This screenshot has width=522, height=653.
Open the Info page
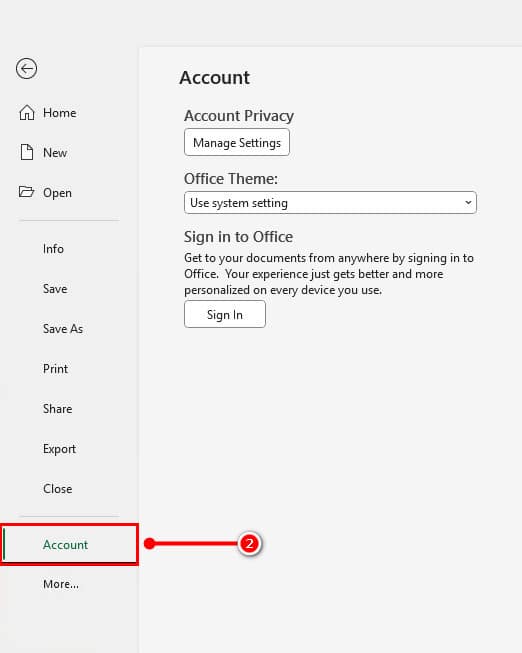(x=53, y=249)
